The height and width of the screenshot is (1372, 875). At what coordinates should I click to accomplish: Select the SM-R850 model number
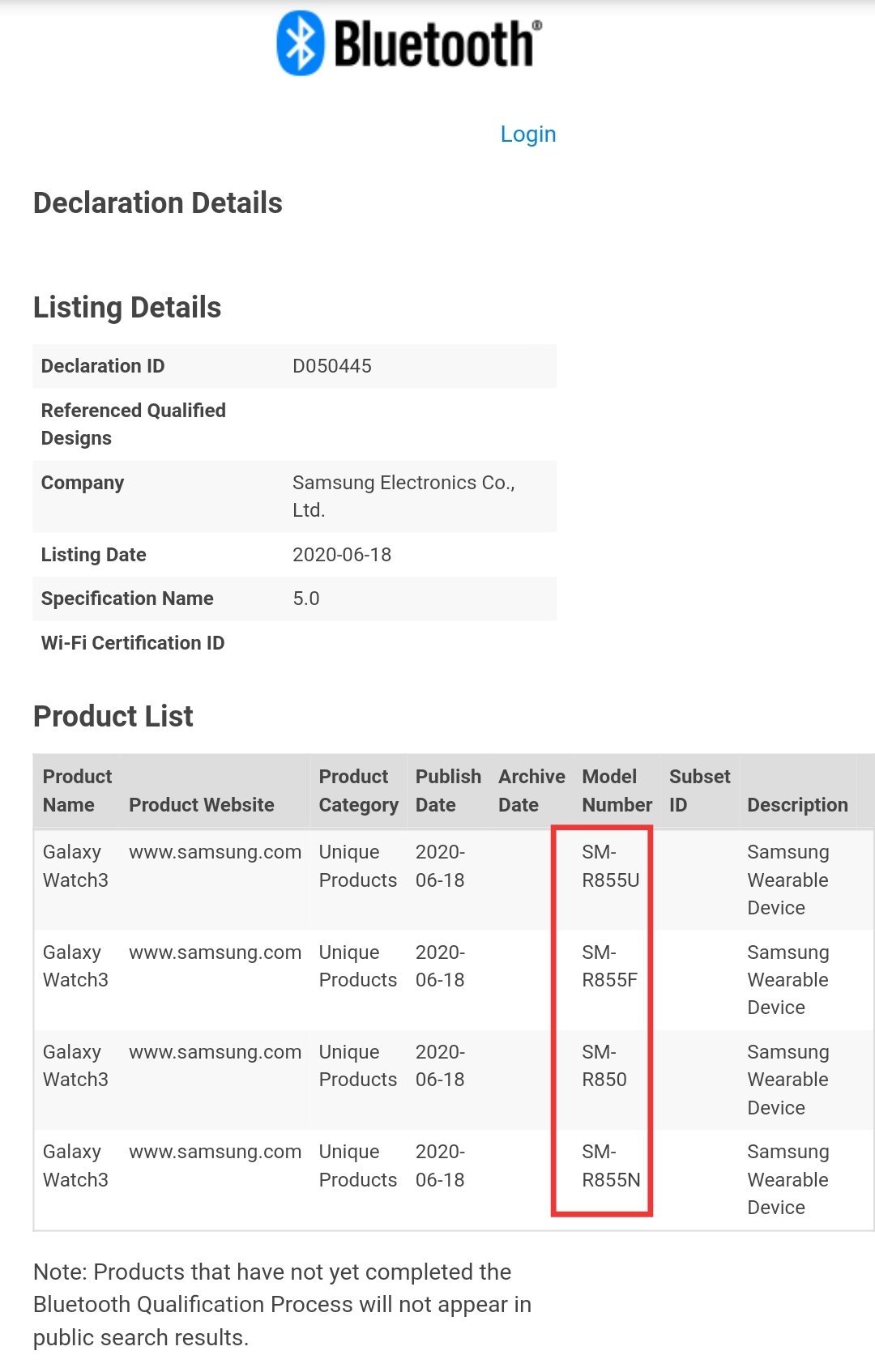604,1066
